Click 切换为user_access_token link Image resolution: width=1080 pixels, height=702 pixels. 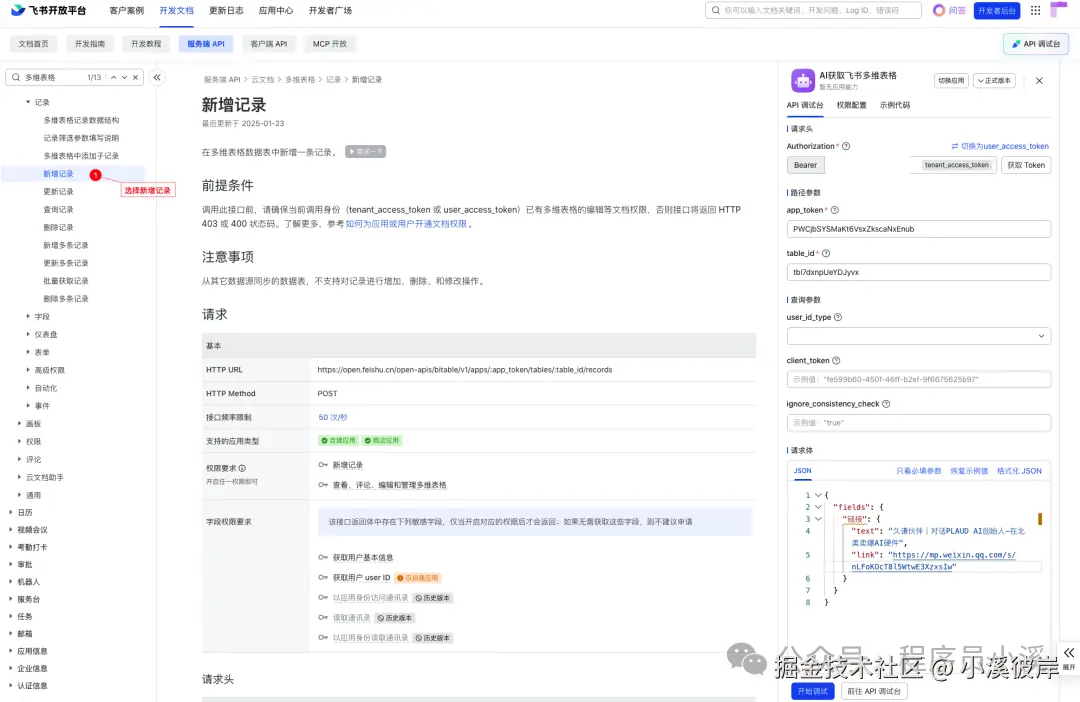(x=1000, y=146)
